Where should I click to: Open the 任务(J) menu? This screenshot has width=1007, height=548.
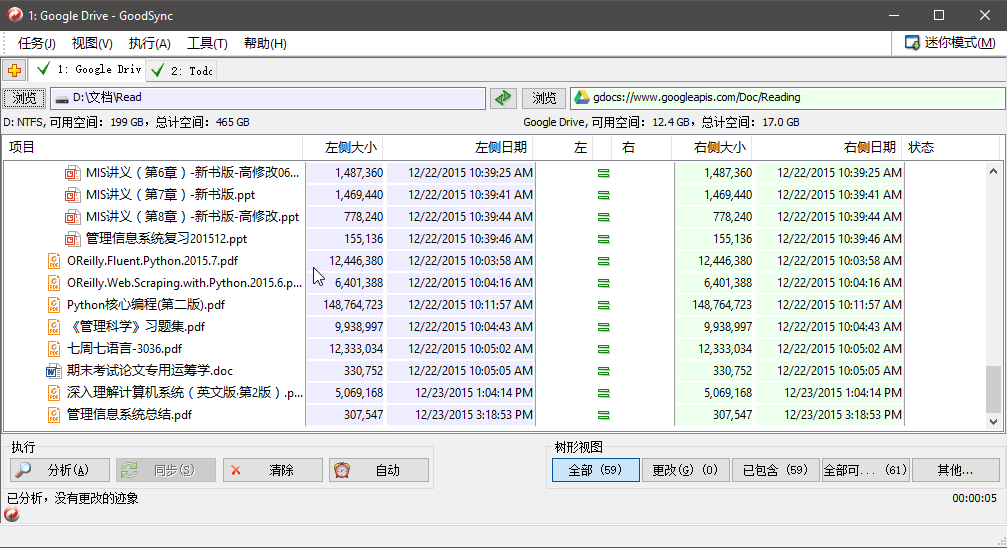point(37,43)
